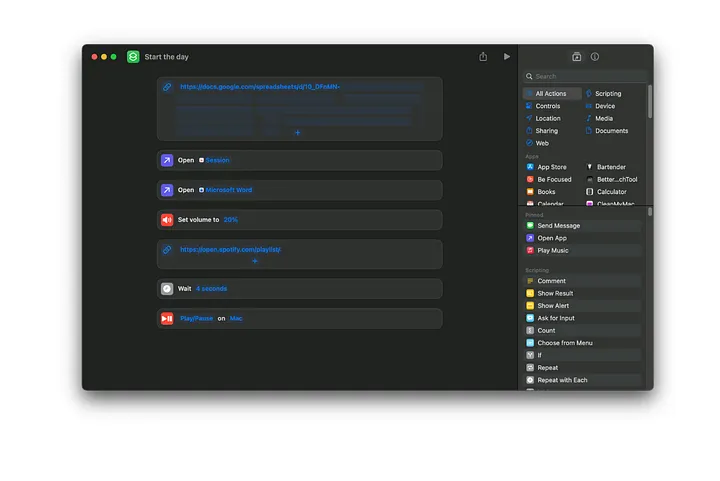
Task: Click the red Play/Pause action icon
Action: point(167,319)
